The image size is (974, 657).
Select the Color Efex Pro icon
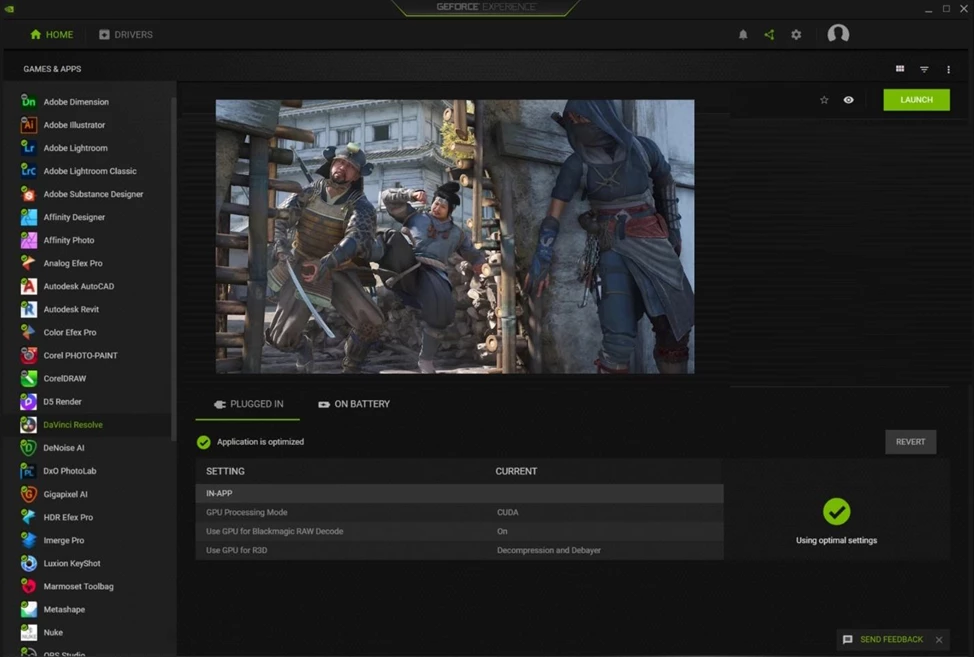(x=29, y=332)
